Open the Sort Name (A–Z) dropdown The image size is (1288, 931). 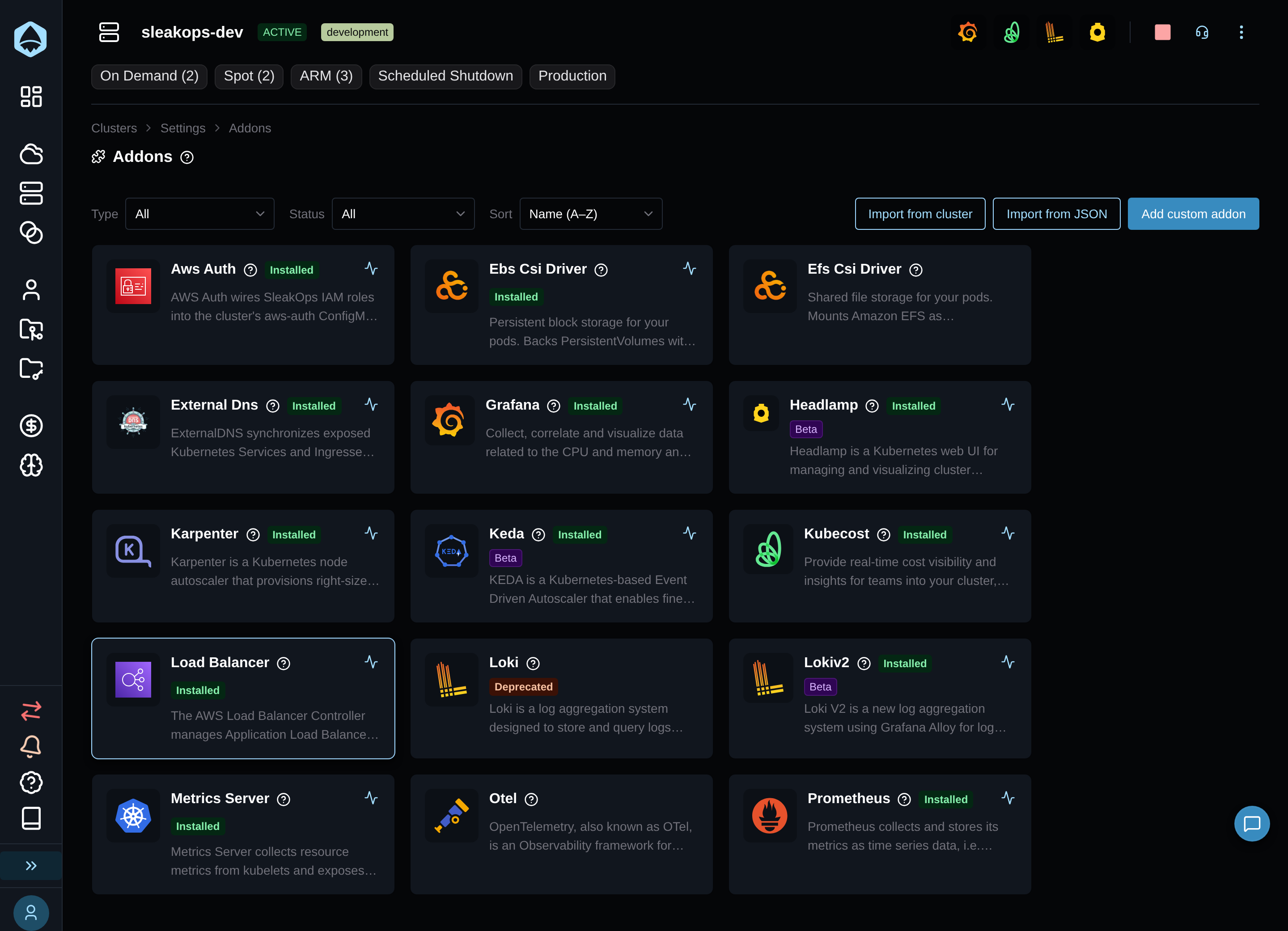coord(591,214)
